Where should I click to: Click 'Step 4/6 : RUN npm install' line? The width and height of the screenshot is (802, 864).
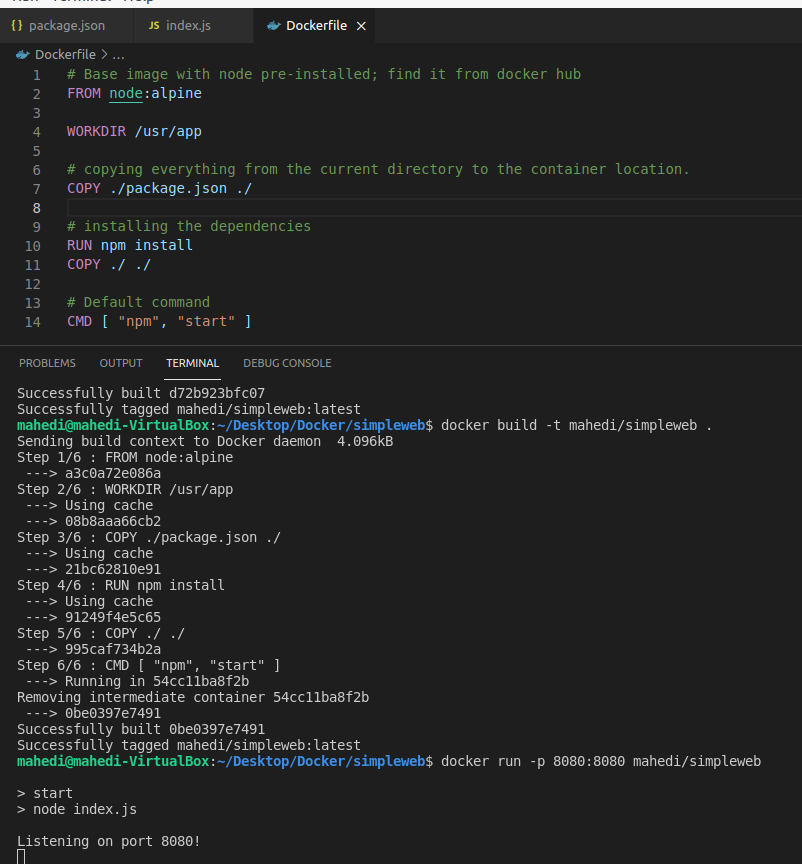click(121, 585)
